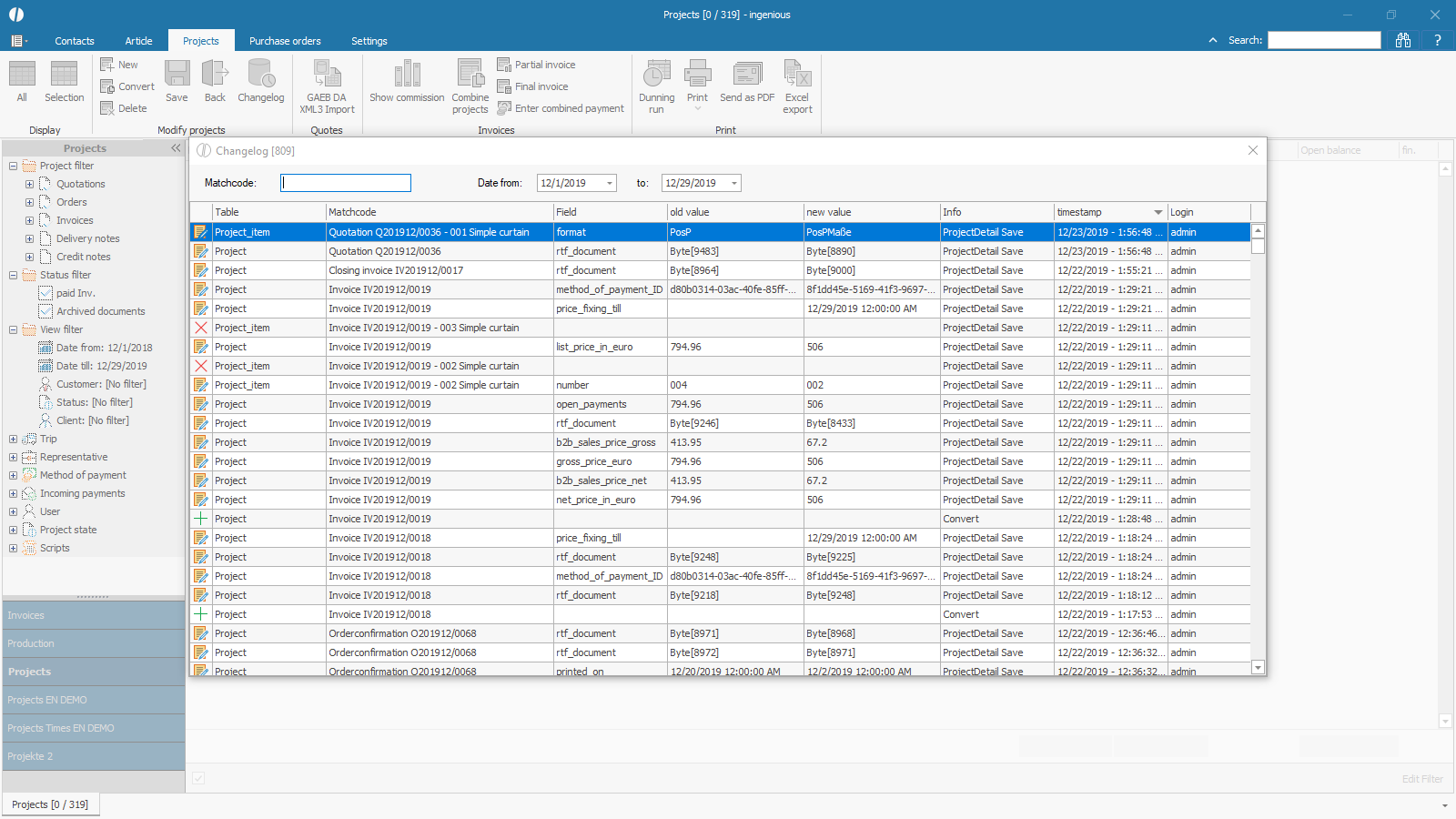
Task: Switch to the Purchase orders tab
Action: coord(285,41)
